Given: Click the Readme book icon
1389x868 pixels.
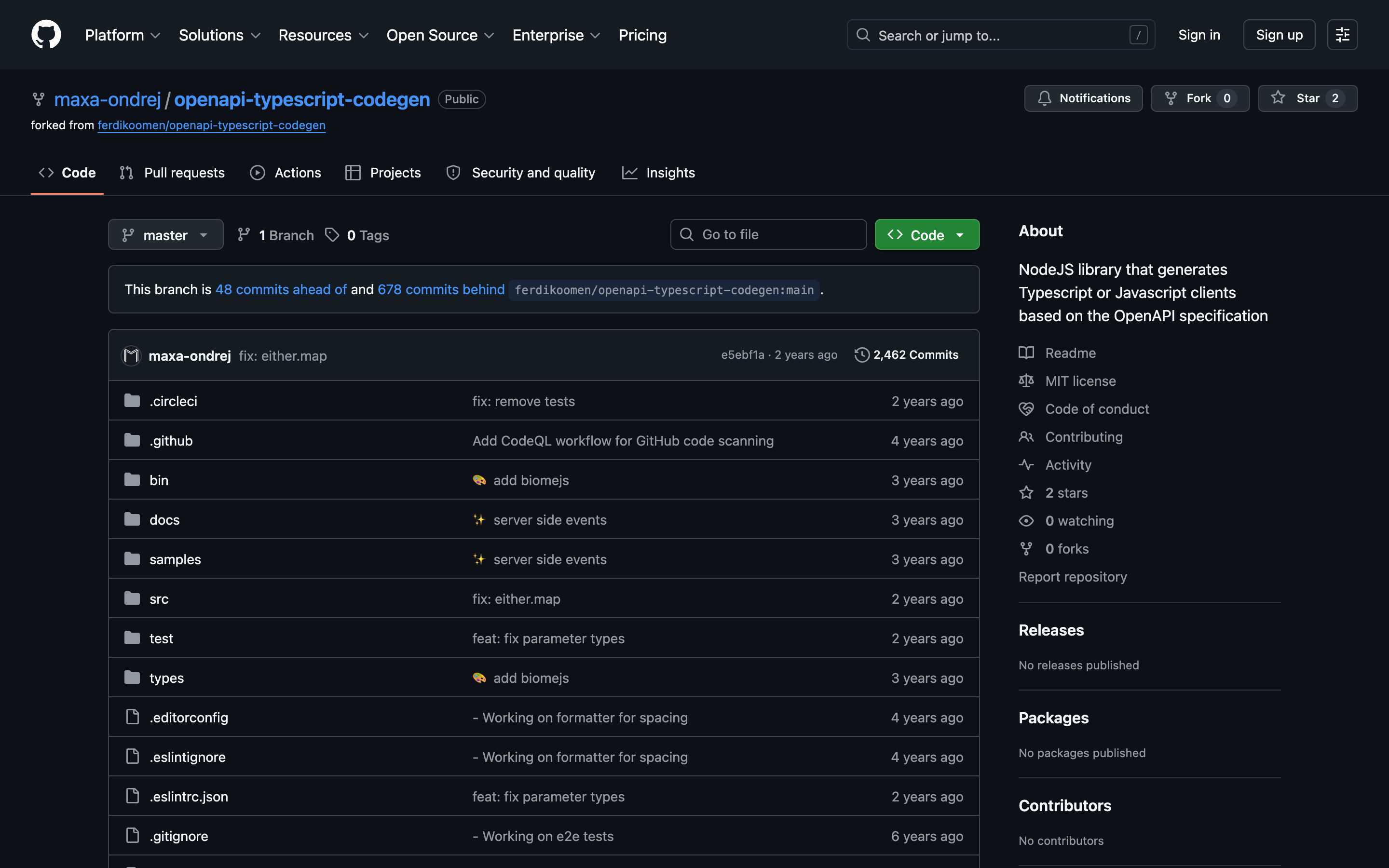Looking at the screenshot, I should tap(1026, 353).
